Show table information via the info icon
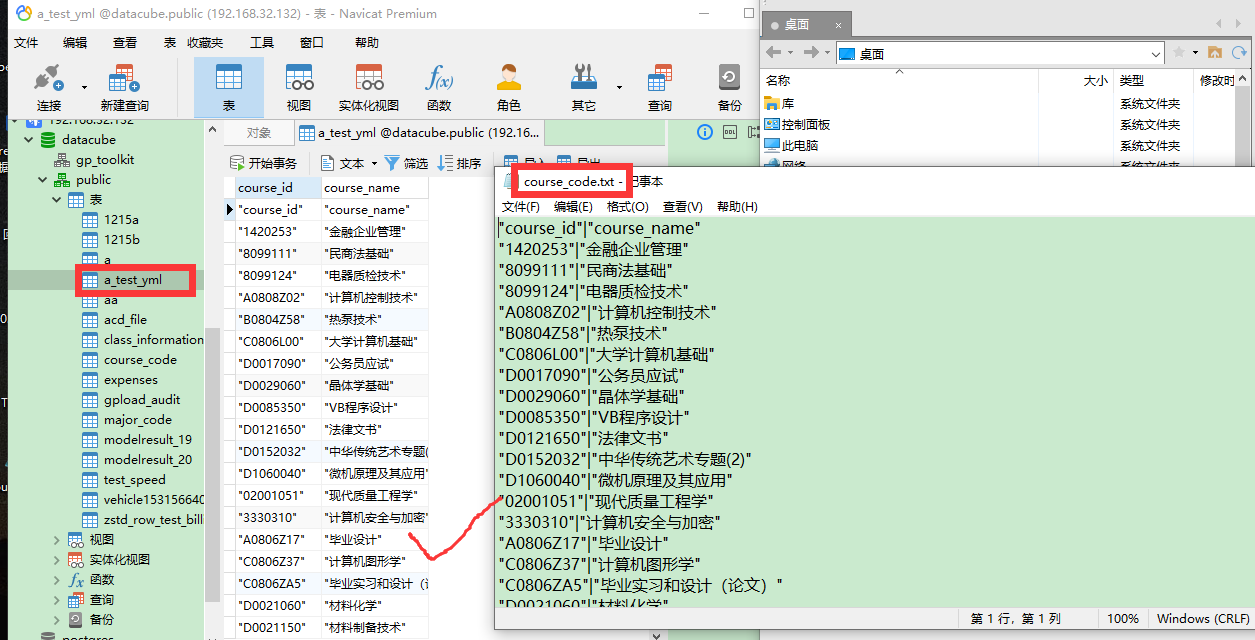This screenshot has height=640, width=1255. click(x=704, y=132)
